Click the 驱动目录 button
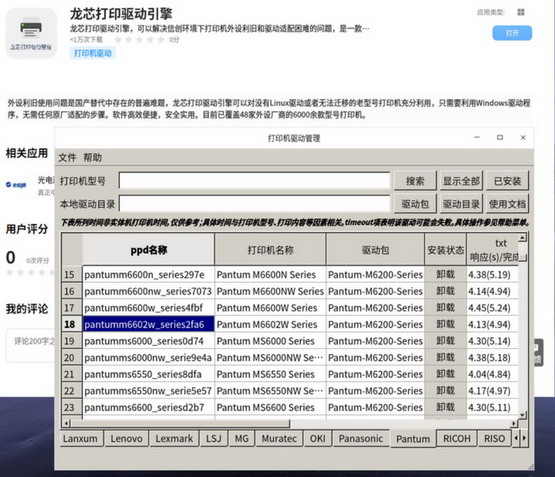Image resolution: width=555 pixels, height=477 pixels. [461, 204]
